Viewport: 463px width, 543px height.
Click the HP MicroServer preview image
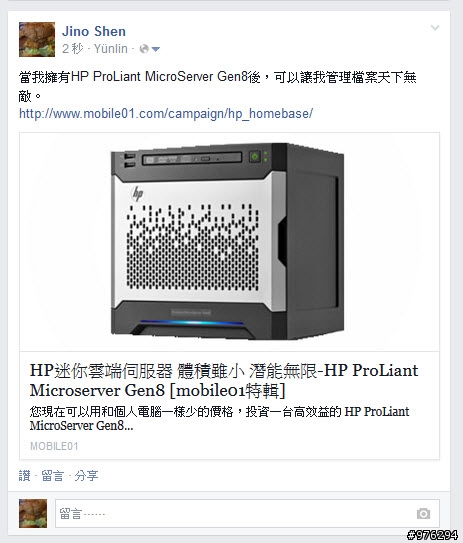[229, 241]
